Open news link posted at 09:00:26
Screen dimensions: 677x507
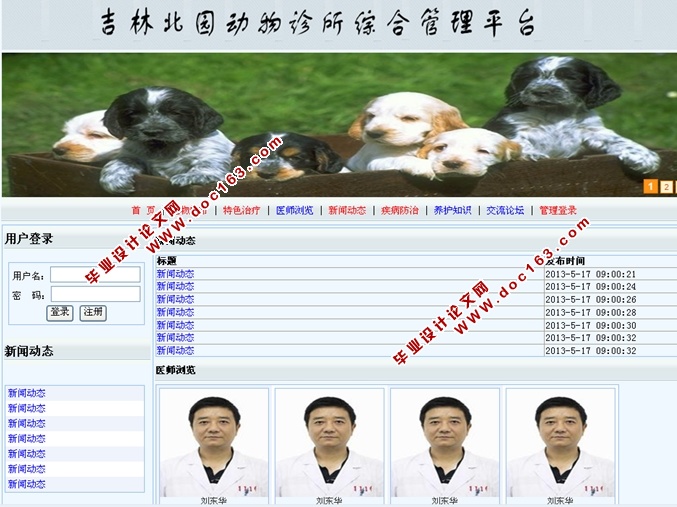pos(175,299)
